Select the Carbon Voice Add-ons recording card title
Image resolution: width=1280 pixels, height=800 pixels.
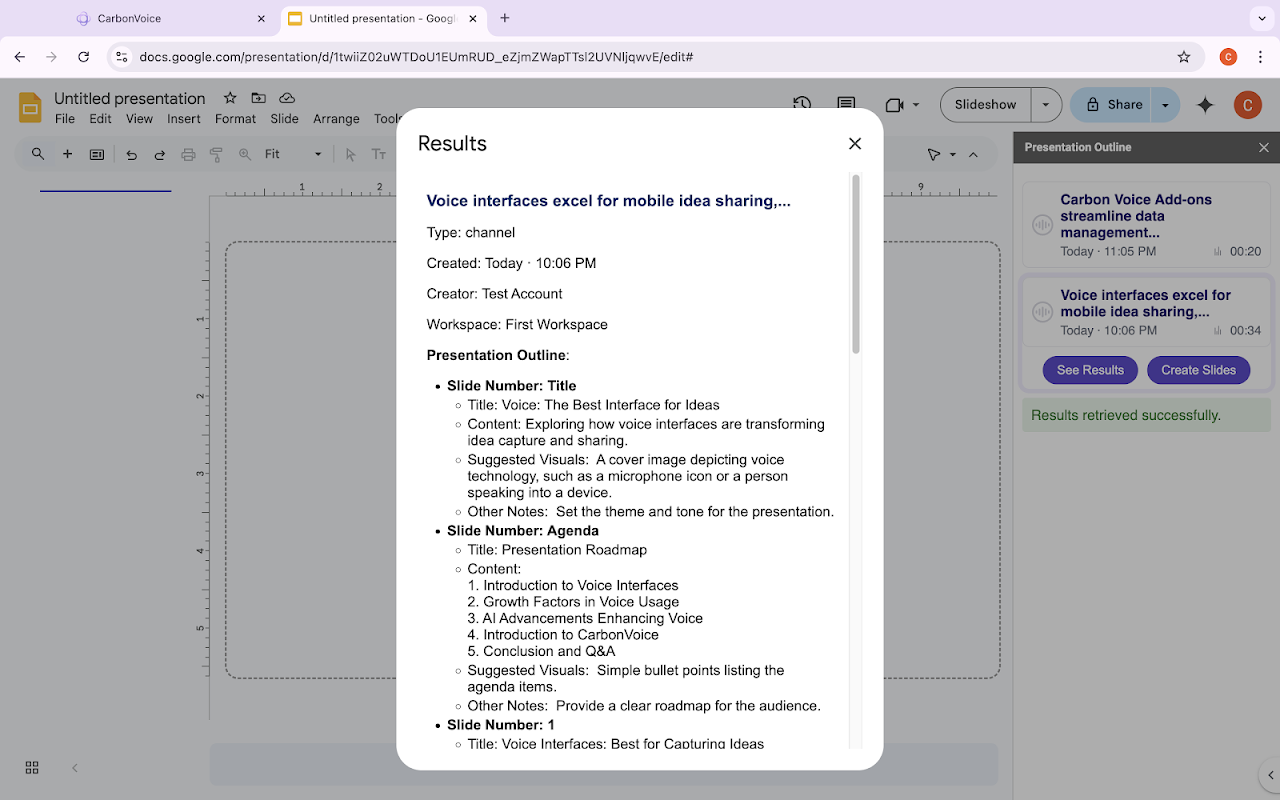point(1136,215)
